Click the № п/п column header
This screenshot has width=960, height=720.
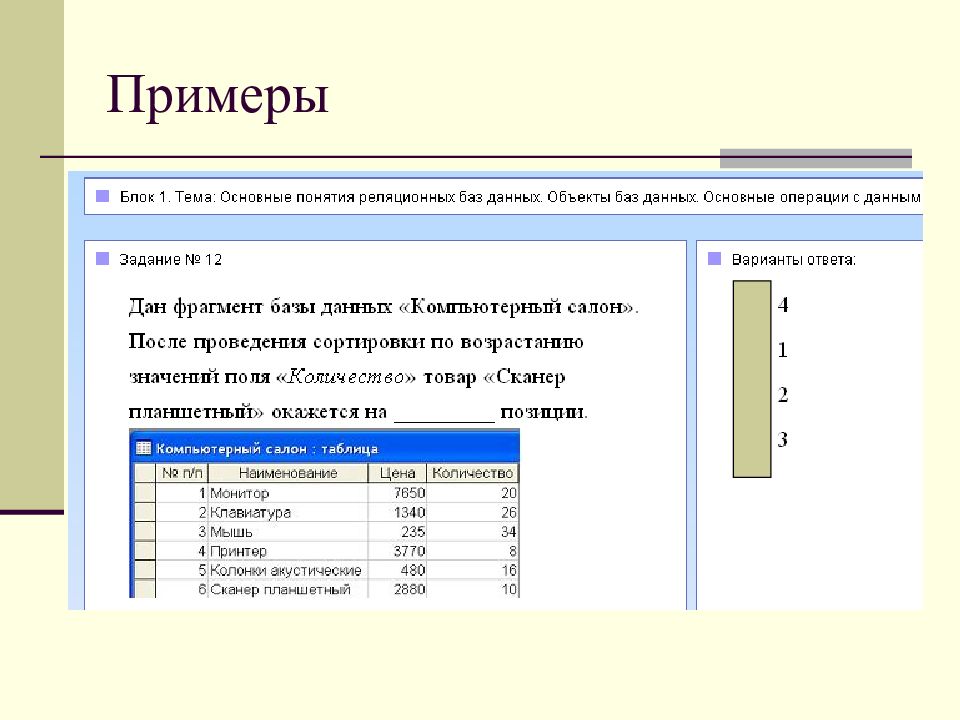tap(182, 473)
